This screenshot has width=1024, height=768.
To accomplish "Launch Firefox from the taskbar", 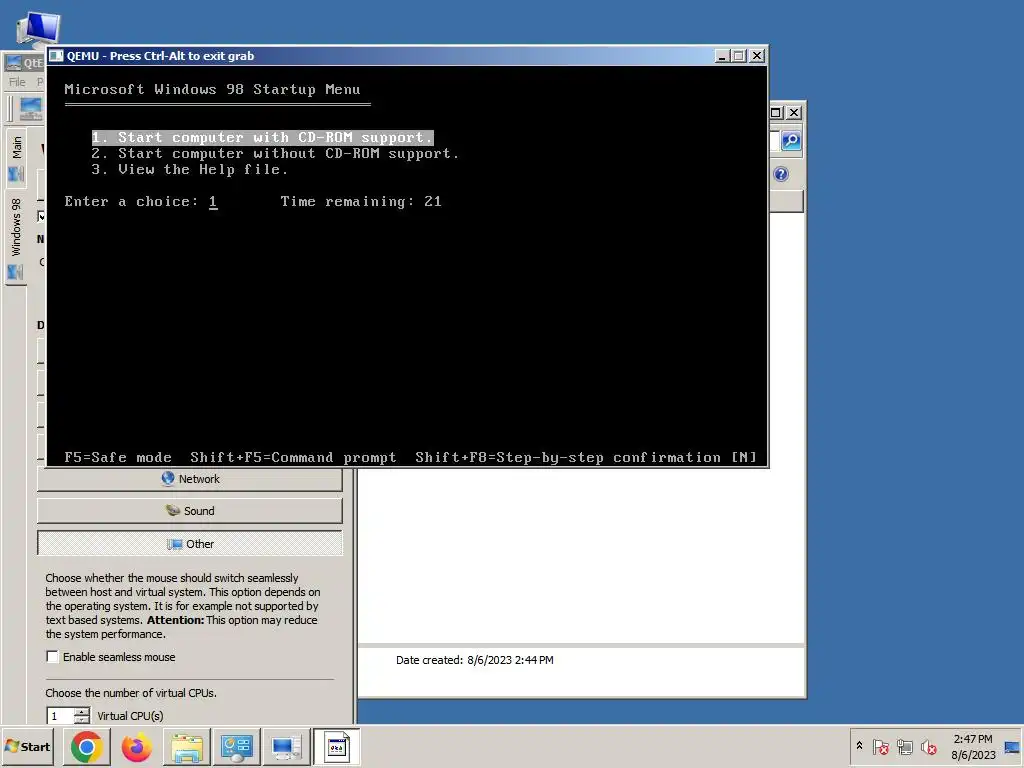I will point(136,746).
